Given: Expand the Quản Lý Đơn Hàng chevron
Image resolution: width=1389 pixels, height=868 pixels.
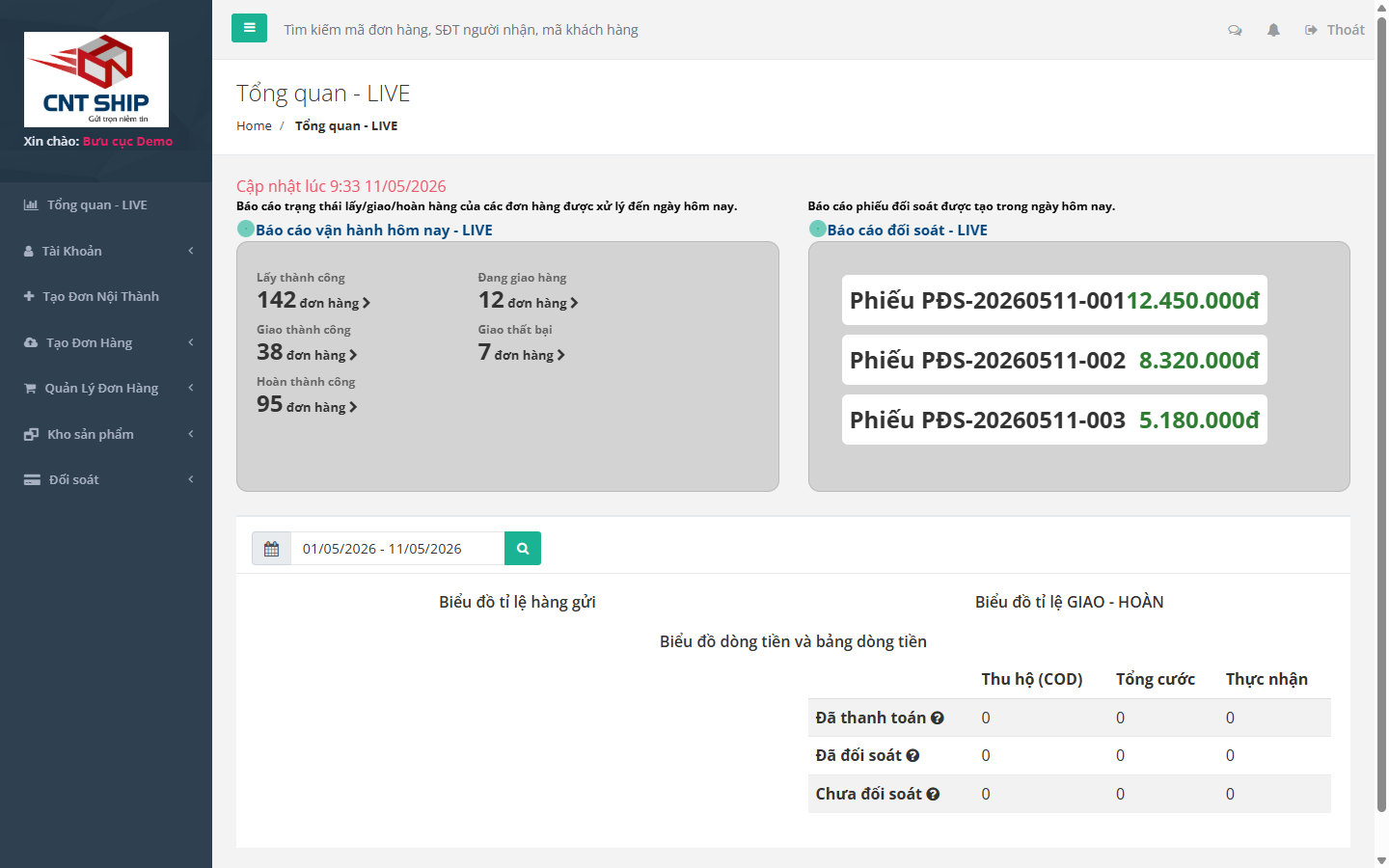Looking at the screenshot, I should pyautogui.click(x=191, y=388).
